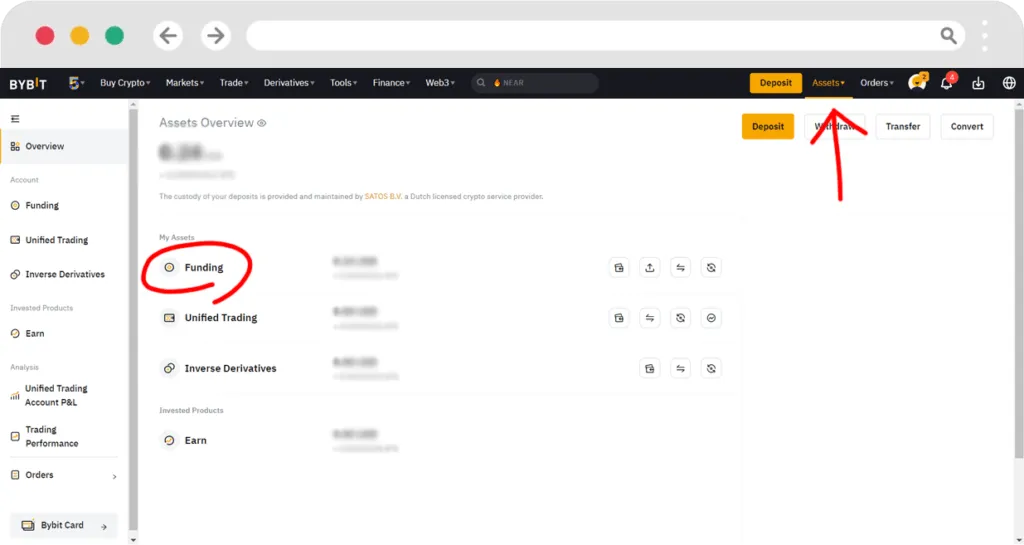Open the language globe icon
Screen dimensions: 1024x545
pyautogui.click(x=1009, y=83)
